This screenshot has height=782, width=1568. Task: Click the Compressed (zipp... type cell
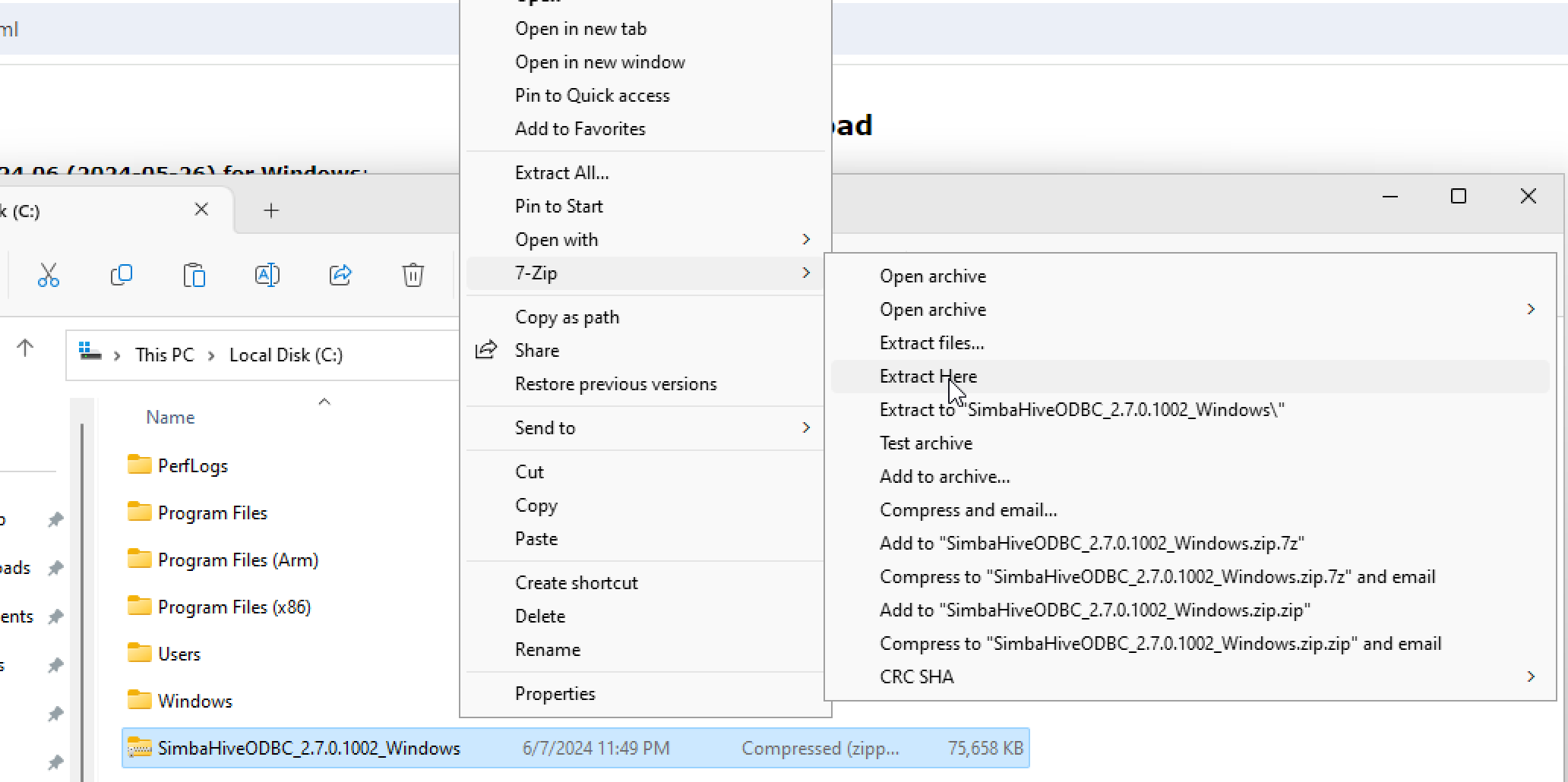click(820, 749)
